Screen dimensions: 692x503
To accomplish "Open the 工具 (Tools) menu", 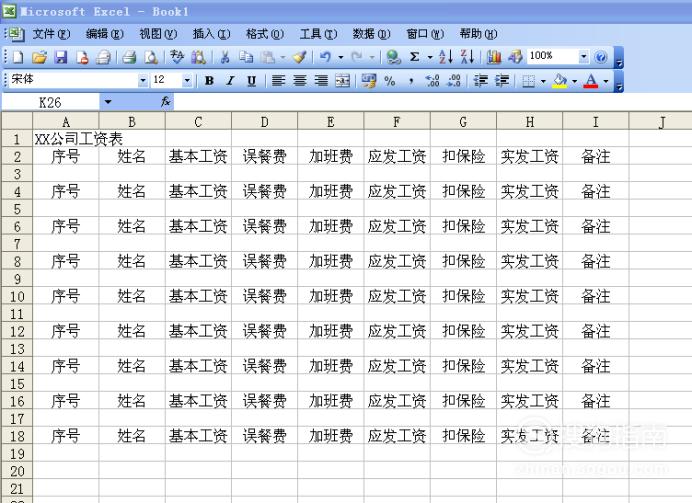I will coord(318,34).
